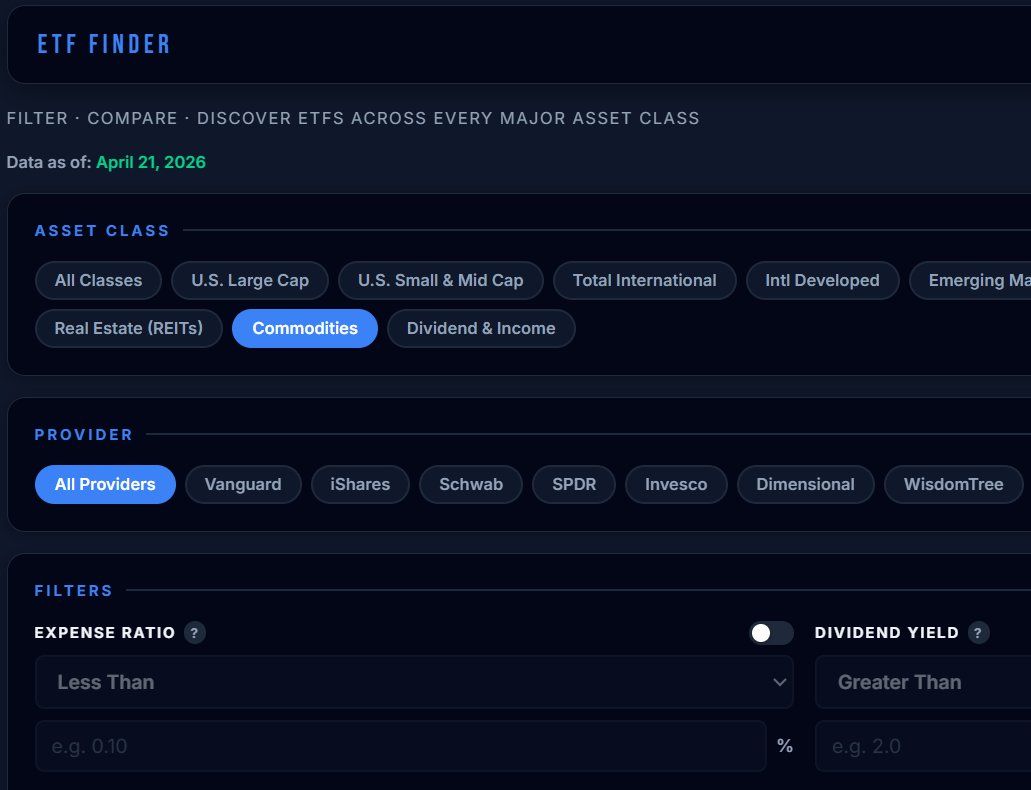
Task: Enable the Expense Ratio filter switch
Action: click(770, 633)
